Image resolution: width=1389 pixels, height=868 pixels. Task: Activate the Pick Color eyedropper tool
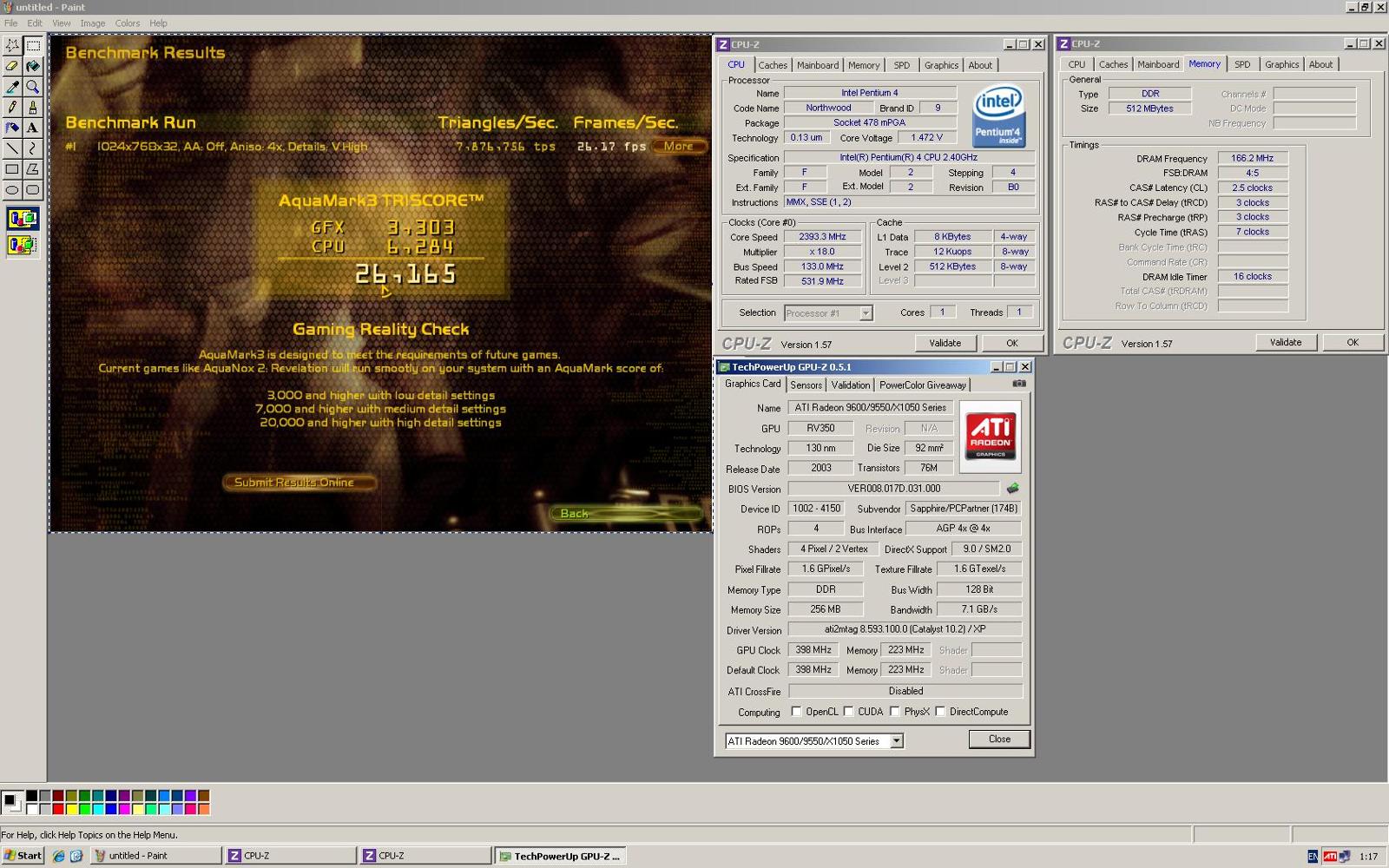tap(12, 87)
